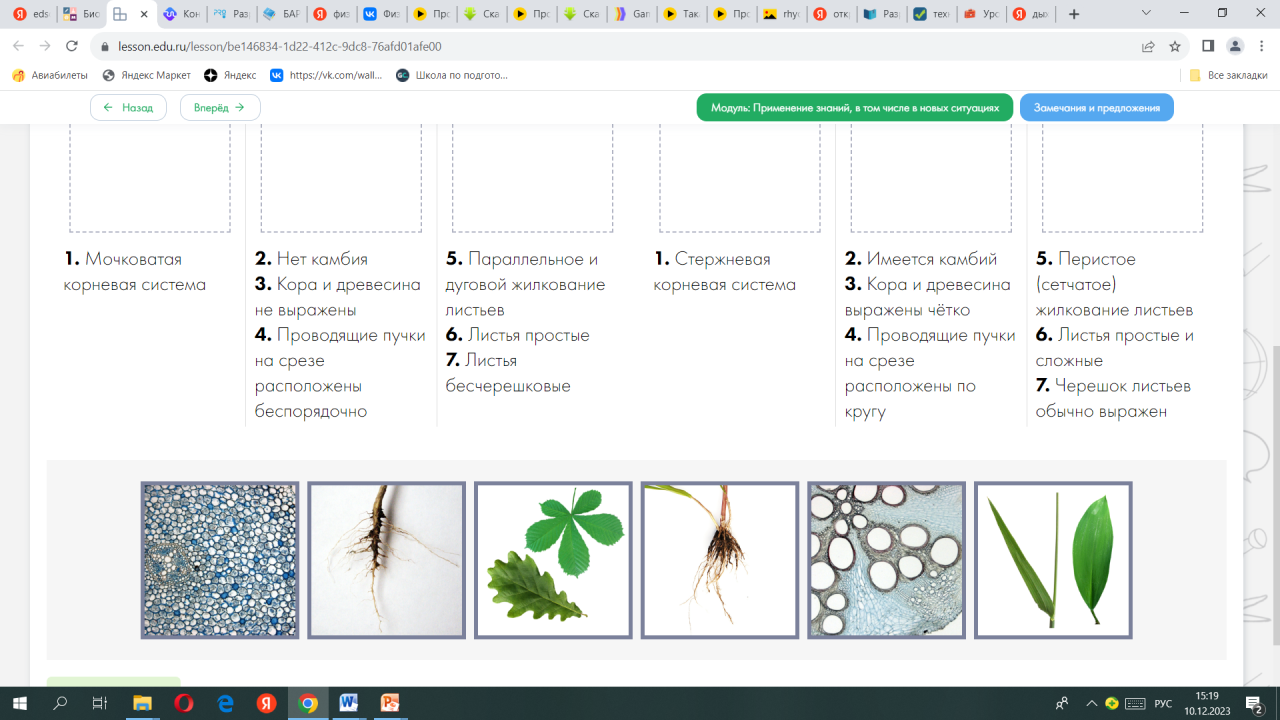Bookmark this page with the star icon
Viewport: 1280px width, 720px height.
click(1175, 46)
